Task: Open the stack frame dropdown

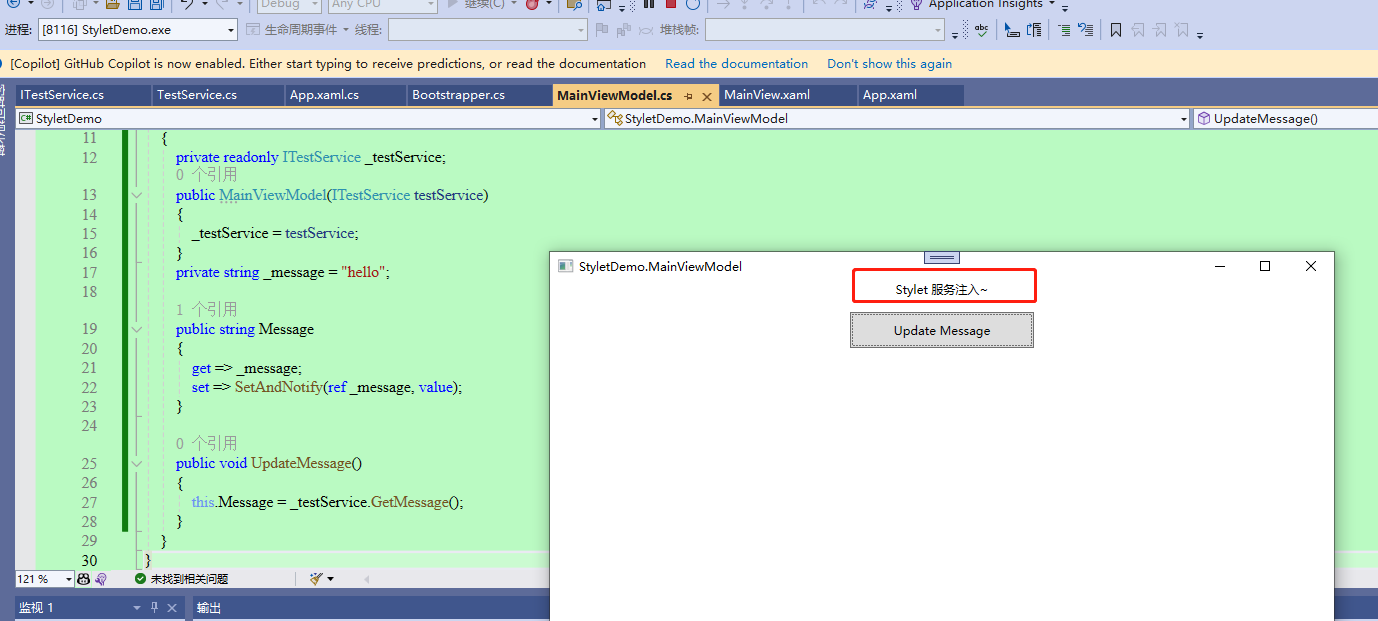Action: [x=938, y=30]
